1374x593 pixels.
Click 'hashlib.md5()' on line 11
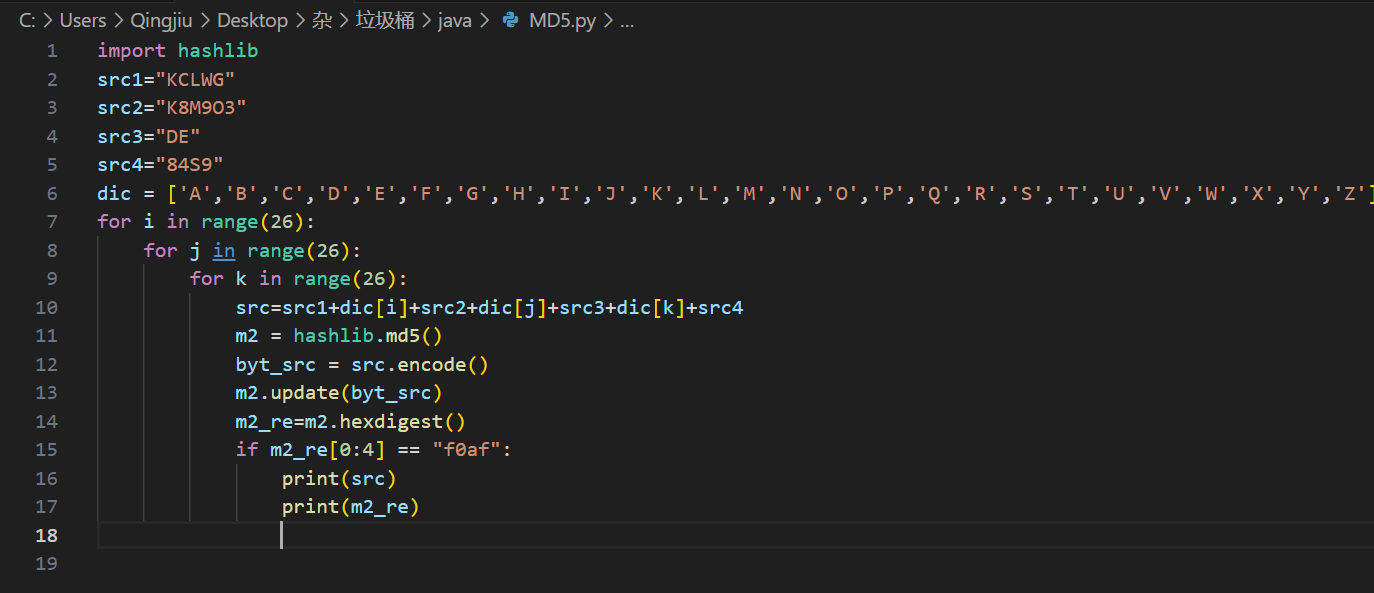click(368, 336)
